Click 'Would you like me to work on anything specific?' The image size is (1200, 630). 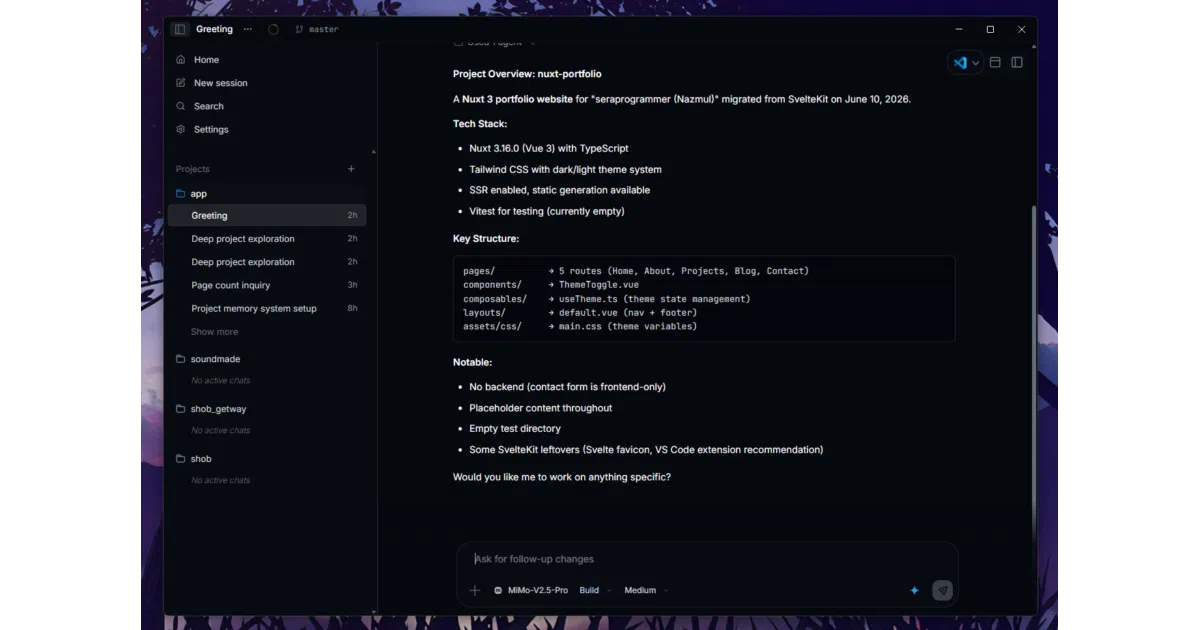click(562, 477)
